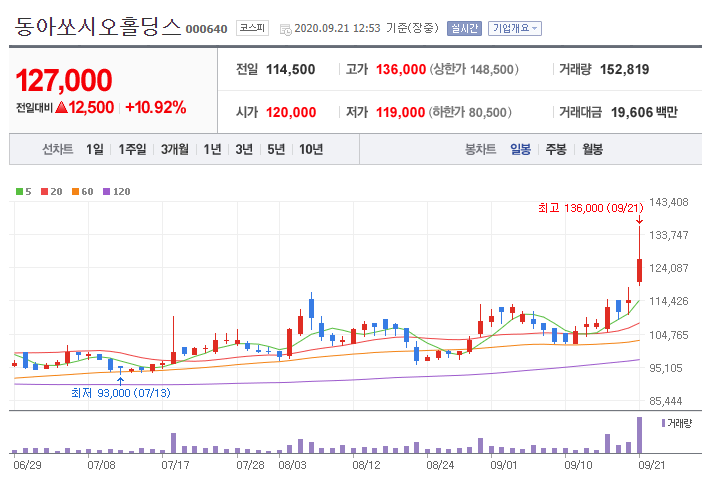Click the current price 127,000

click(x=64, y=81)
